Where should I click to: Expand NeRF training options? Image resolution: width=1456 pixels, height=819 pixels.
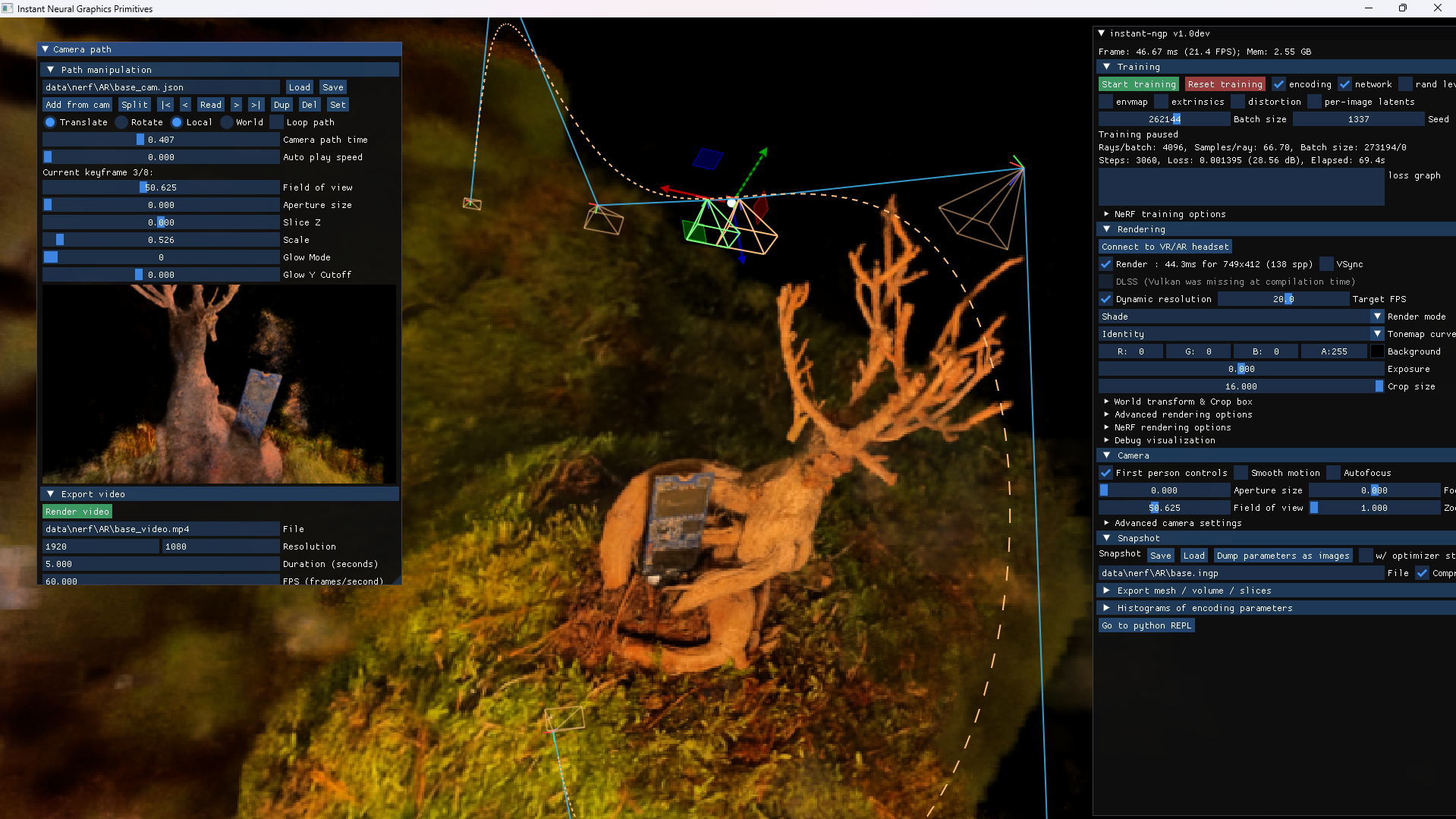[x=1107, y=214]
